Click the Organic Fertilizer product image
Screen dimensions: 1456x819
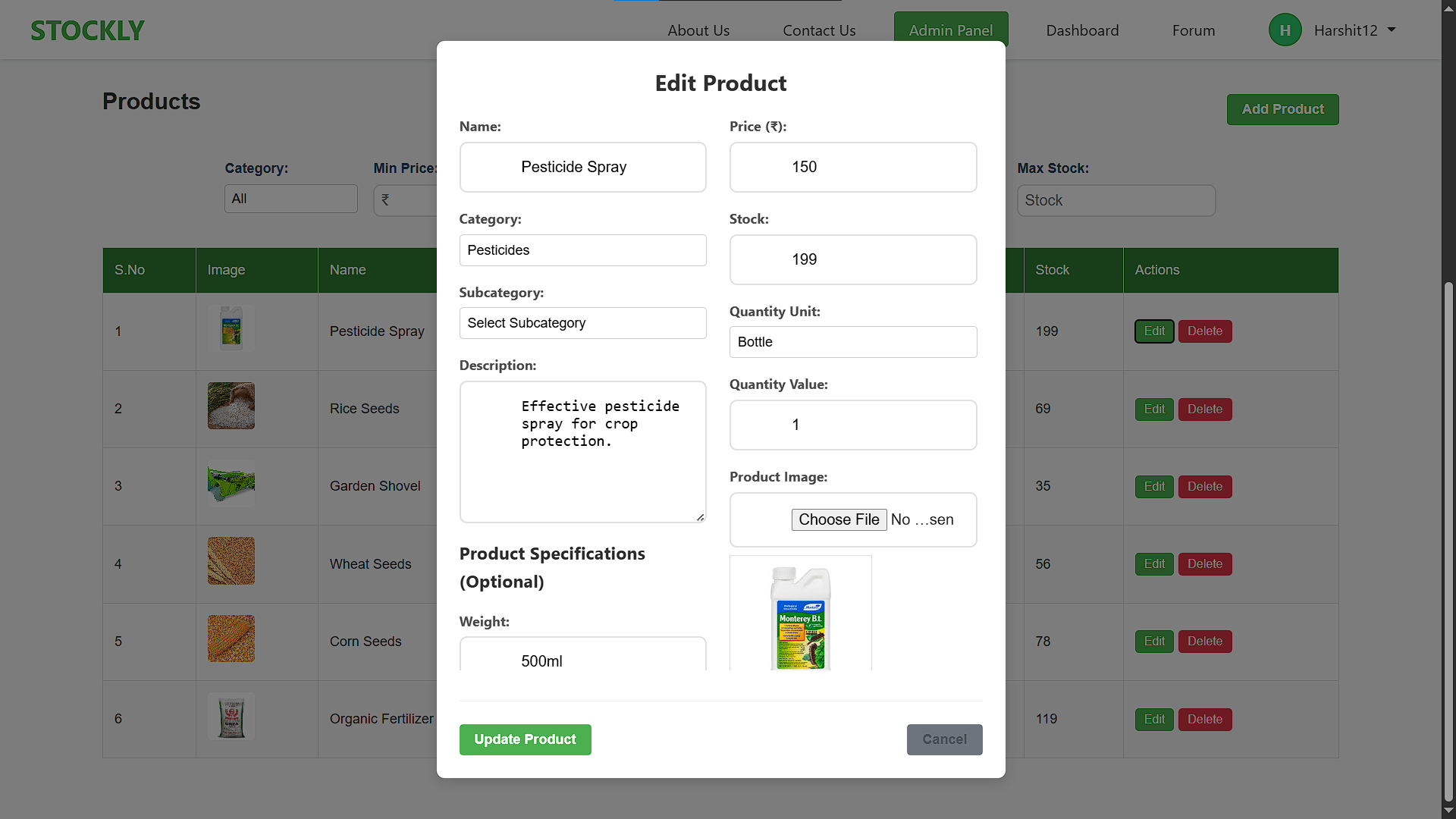click(x=231, y=717)
